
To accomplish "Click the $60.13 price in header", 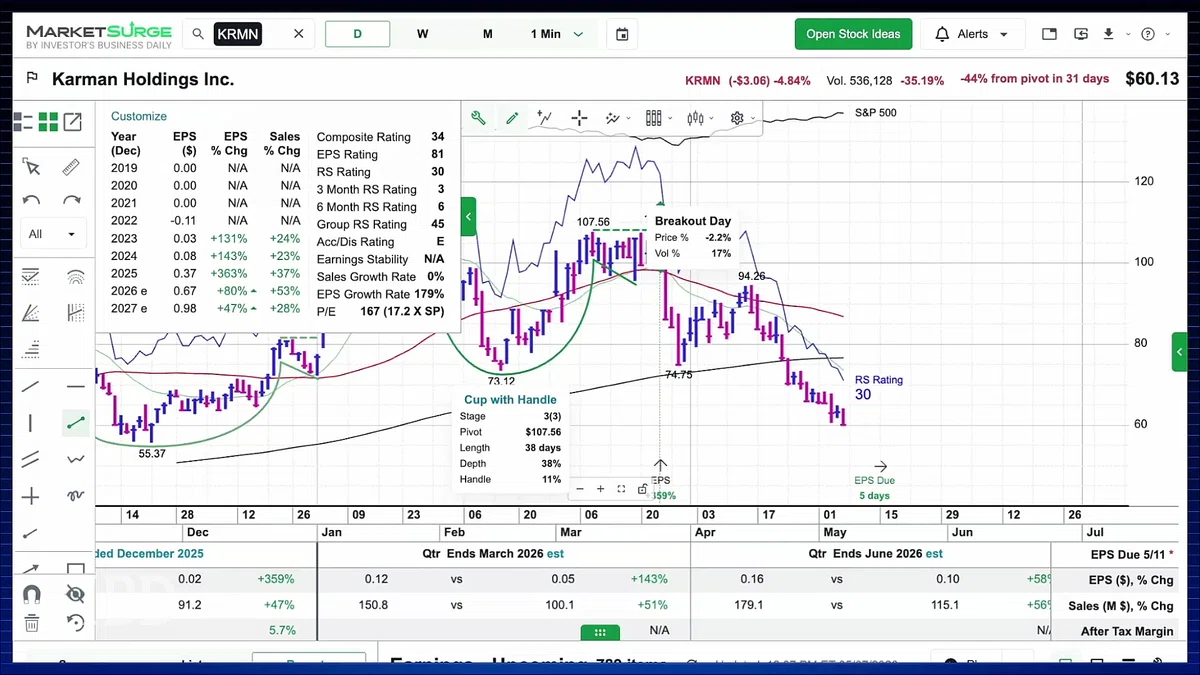I will (1152, 79).
